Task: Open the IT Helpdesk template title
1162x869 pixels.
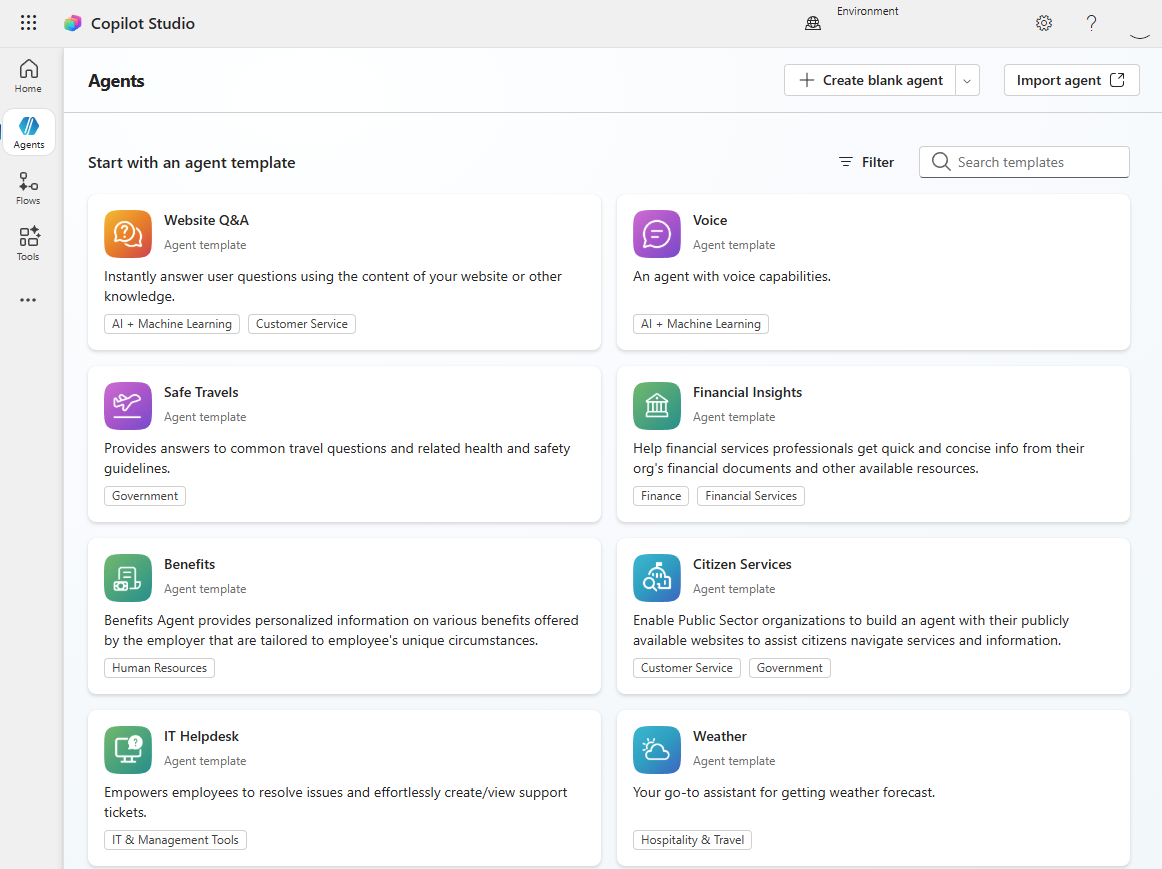Action: point(202,736)
